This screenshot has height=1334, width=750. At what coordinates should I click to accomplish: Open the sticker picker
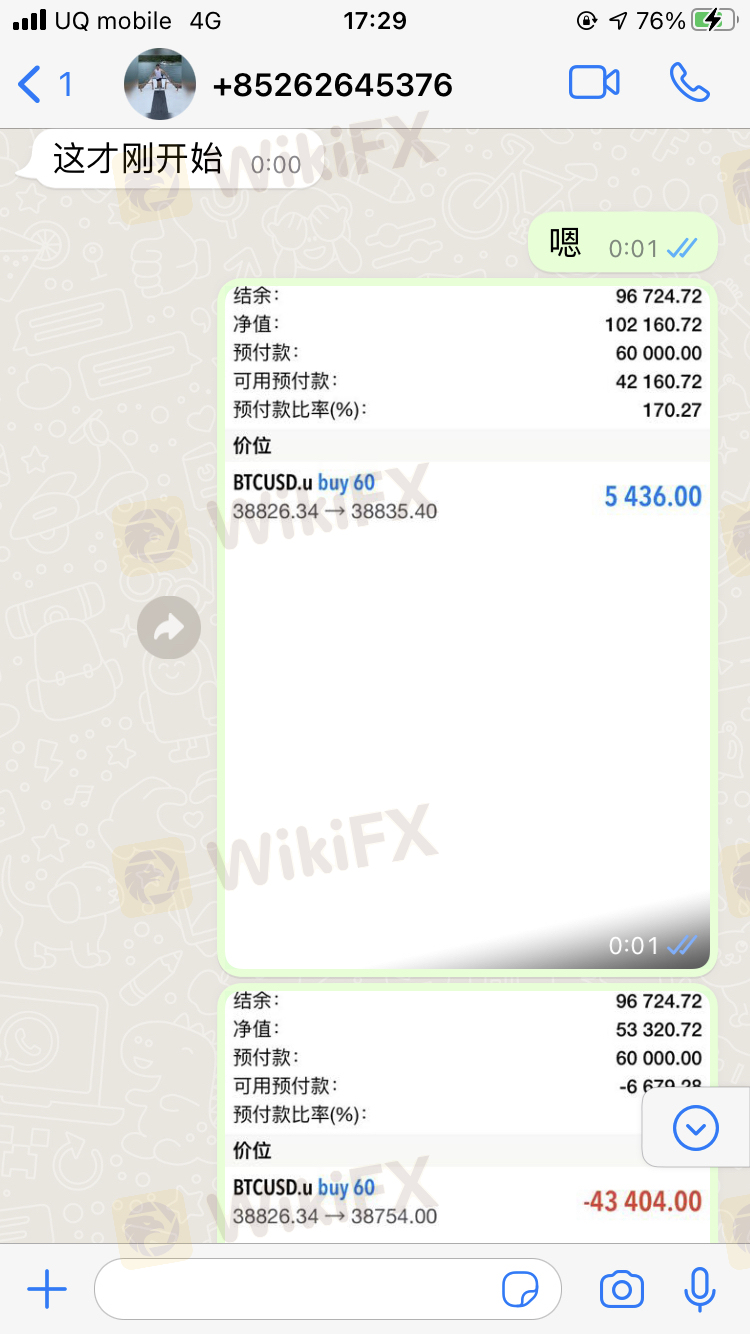(520, 1291)
